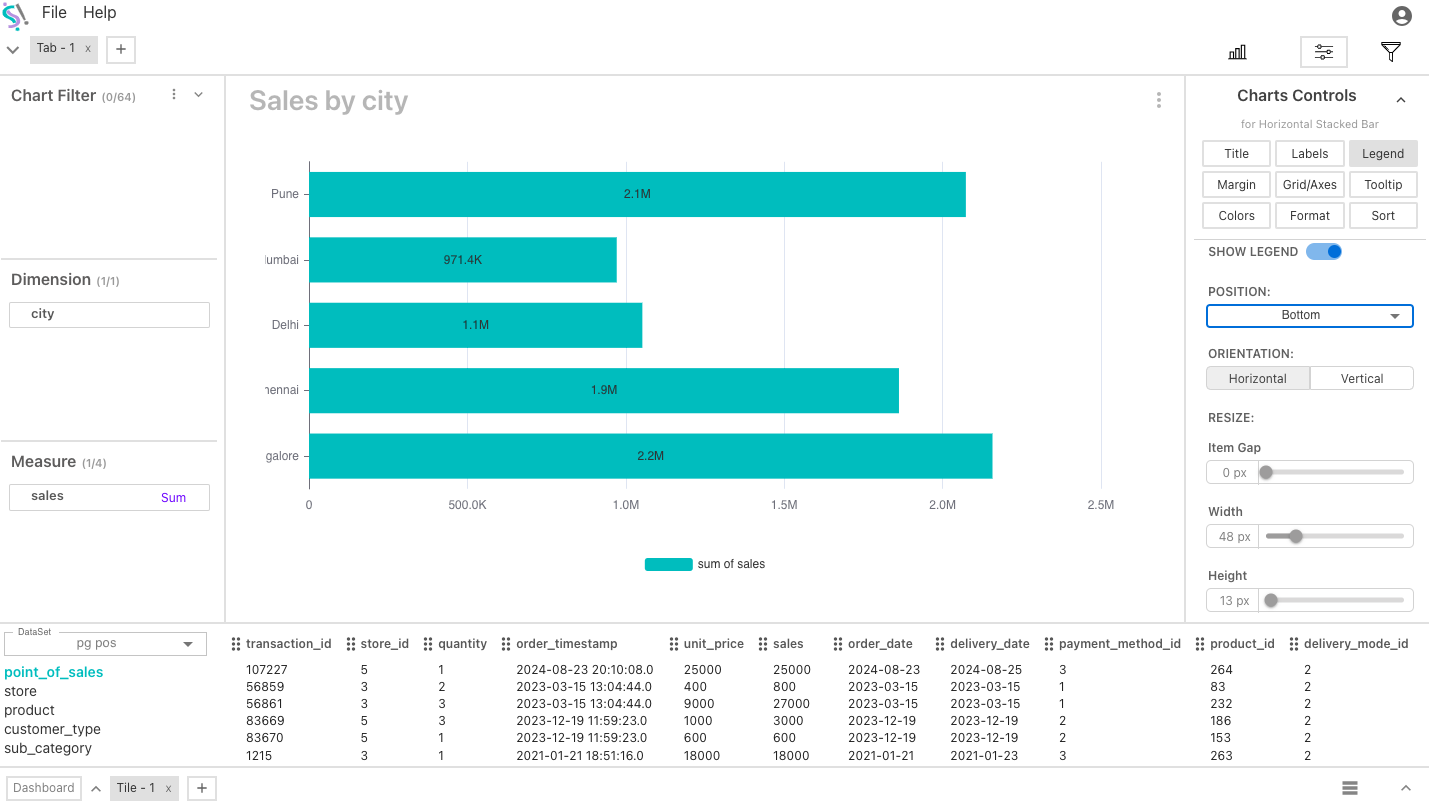Viewport: 1429px width, 807px height.
Task: Open the File menu
Action: (54, 13)
